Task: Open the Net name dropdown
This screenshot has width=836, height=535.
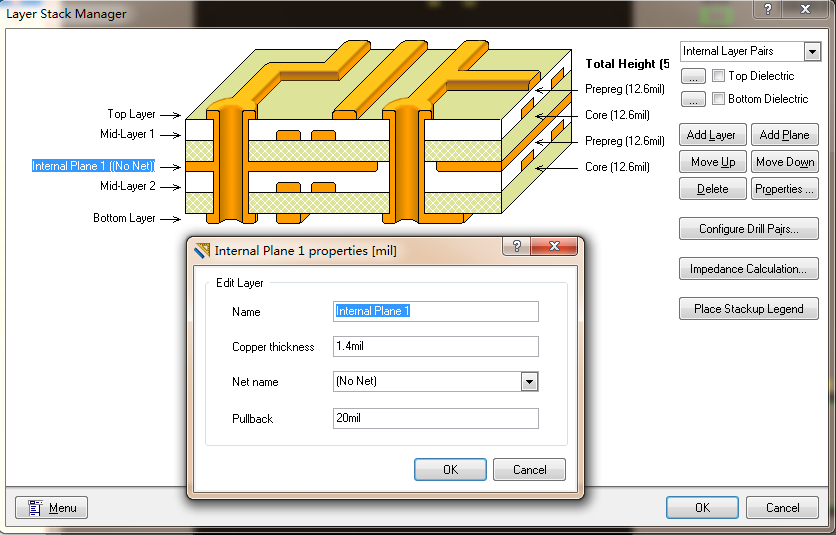Action: pos(529,382)
